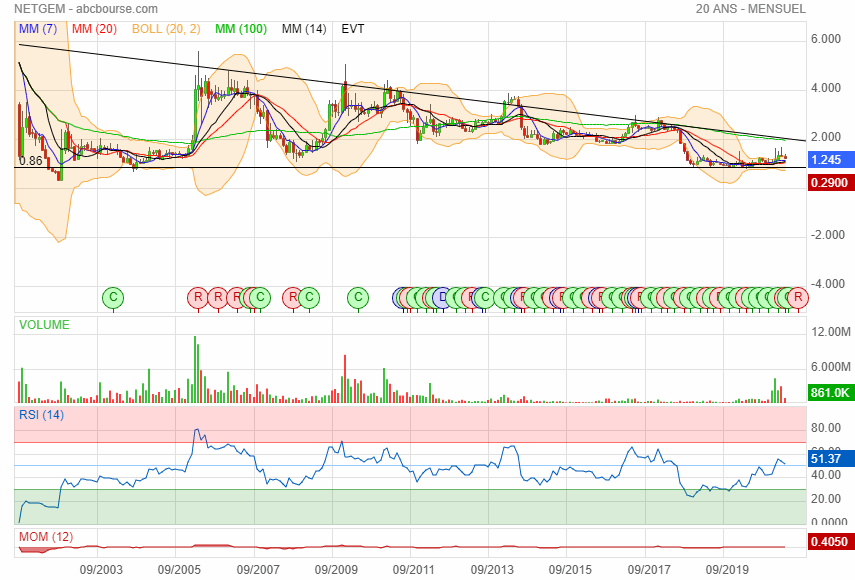Expand the VOLUME panel header
This screenshot has width=855, height=580.
44,325
